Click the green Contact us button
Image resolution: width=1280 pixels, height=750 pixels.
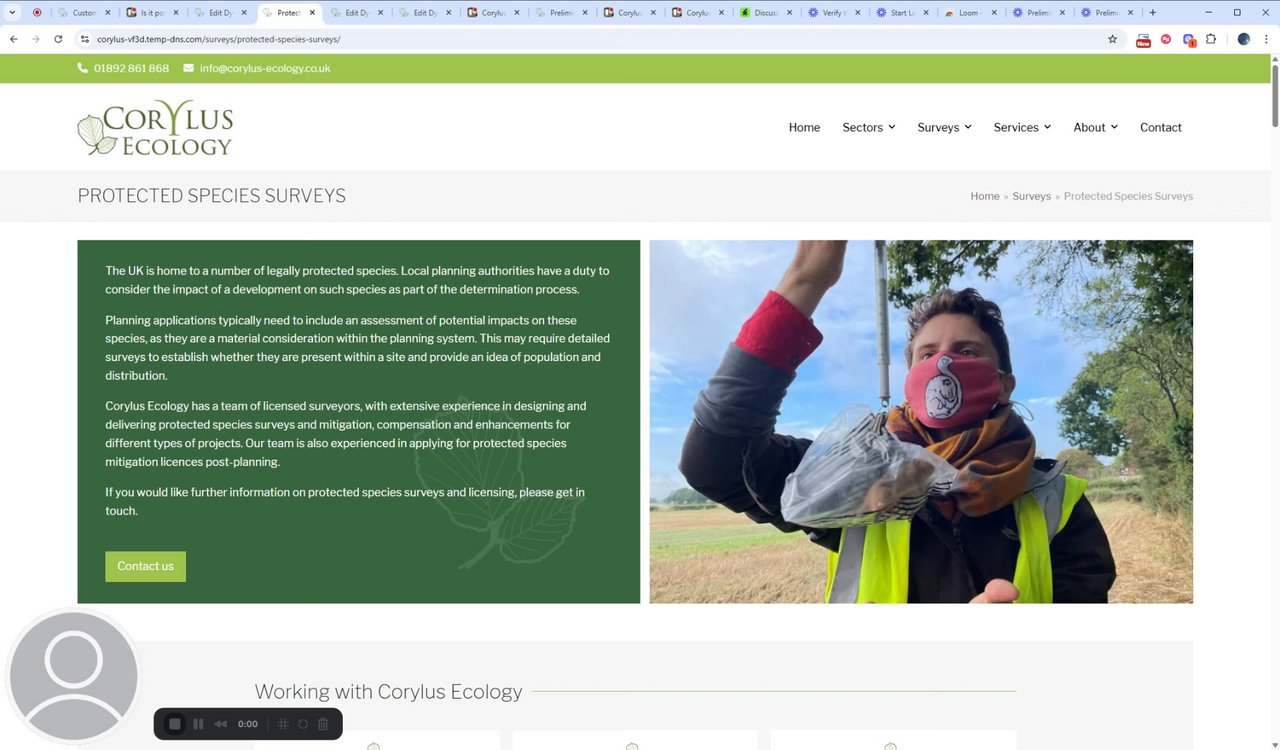(x=145, y=566)
